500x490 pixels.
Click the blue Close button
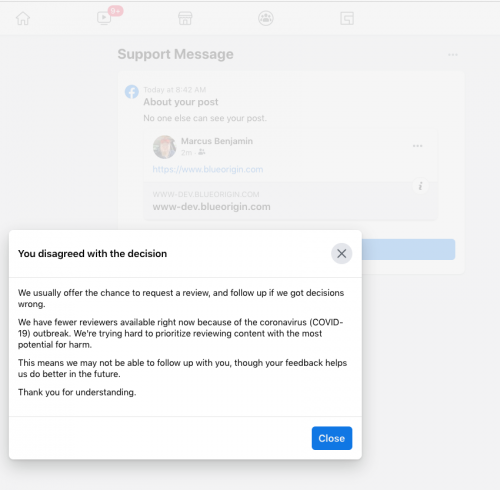332,438
